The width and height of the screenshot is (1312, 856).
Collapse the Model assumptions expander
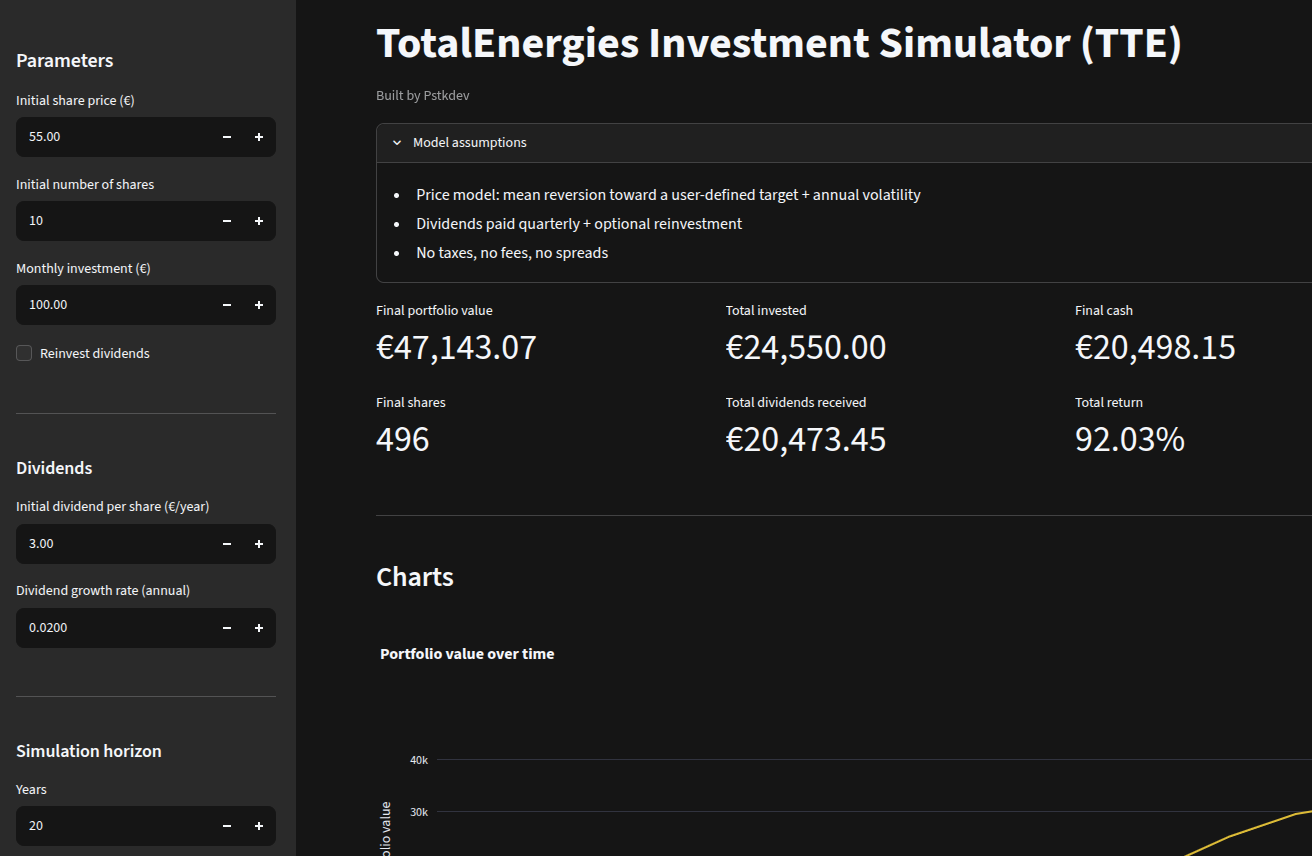[x=844, y=143]
